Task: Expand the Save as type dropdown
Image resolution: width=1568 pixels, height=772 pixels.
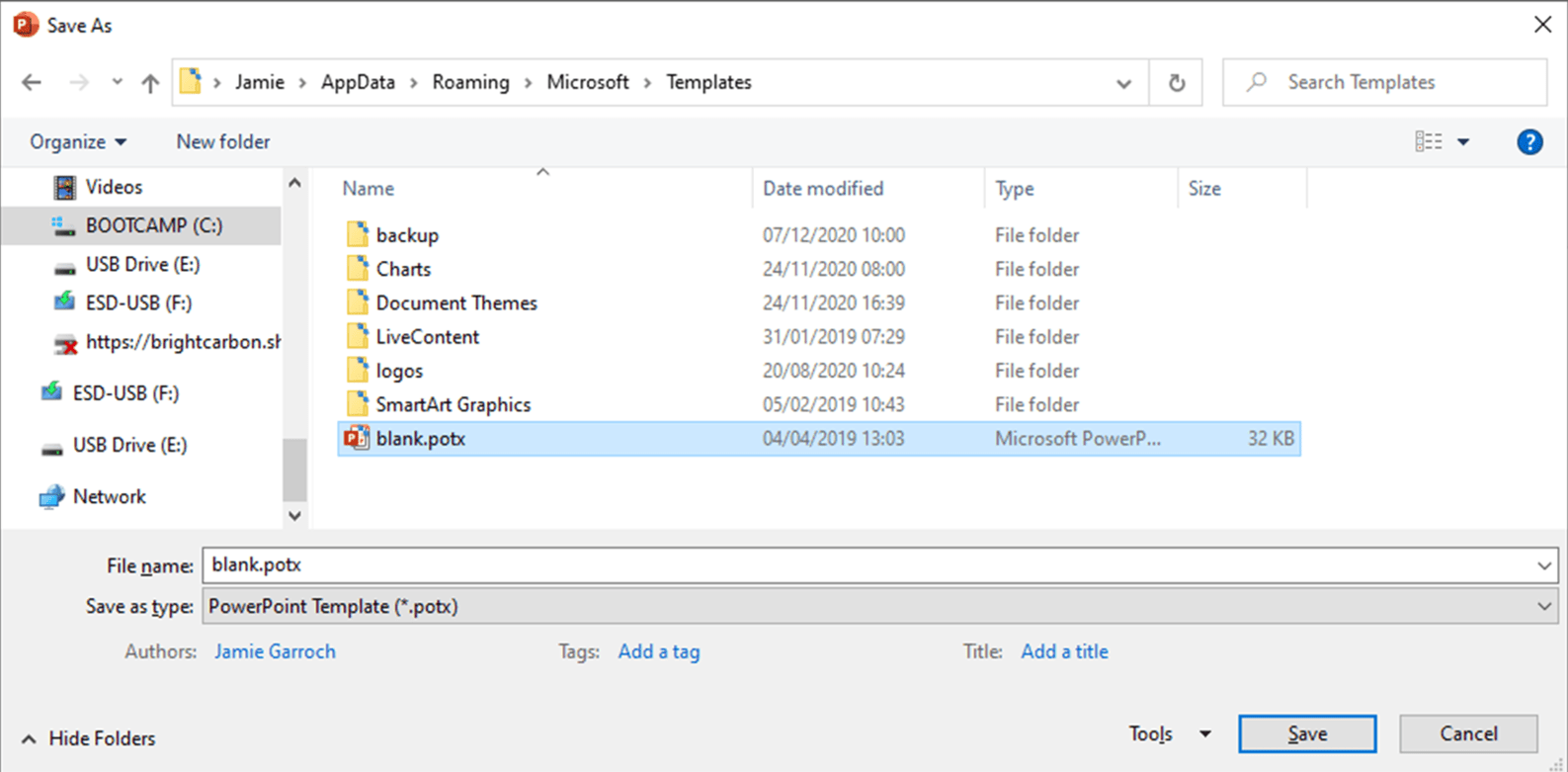Action: [1543, 607]
